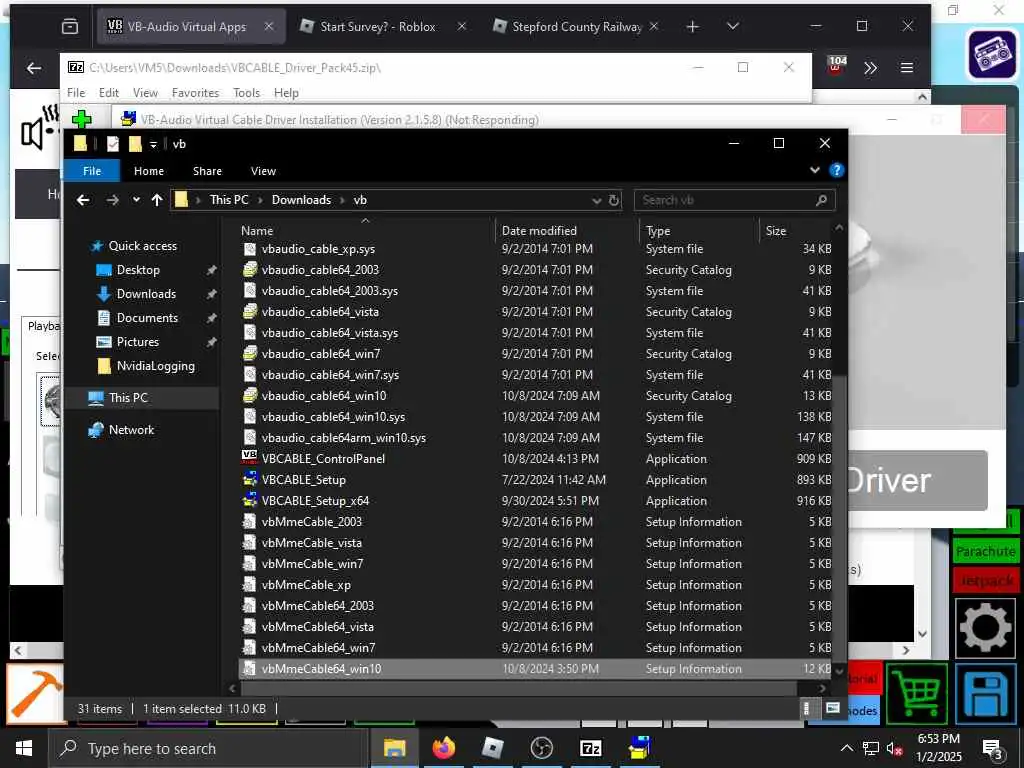Sort by Type column header
This screenshot has height=768, width=1024.
coord(658,231)
